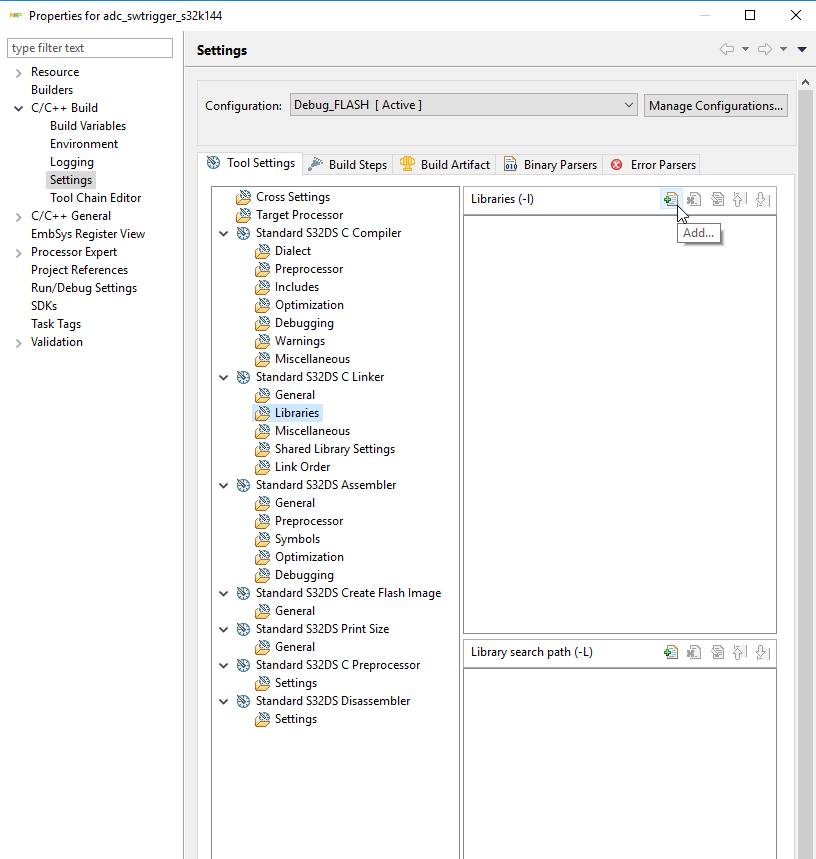The width and height of the screenshot is (816, 859).
Task: Open Warnings under C Compiler
Action: (x=300, y=341)
